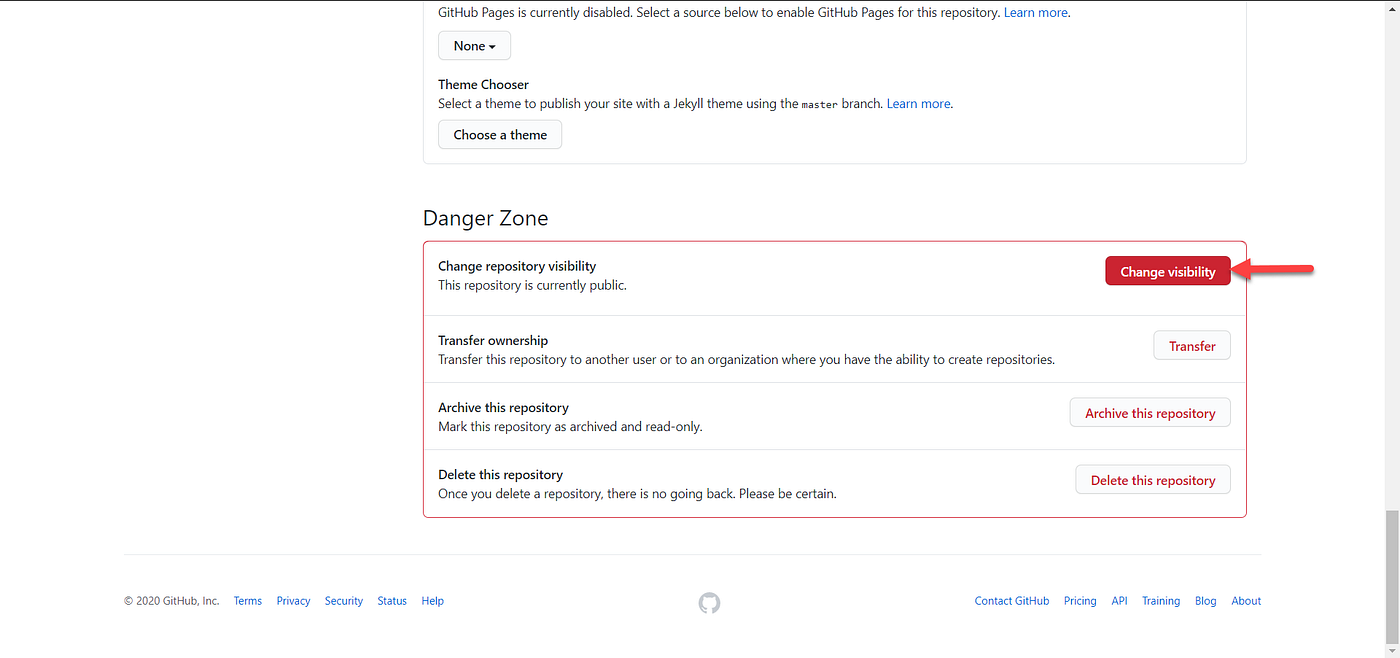Open the Jekyll theme Learn more link
The width and height of the screenshot is (1400, 658).
[918, 103]
